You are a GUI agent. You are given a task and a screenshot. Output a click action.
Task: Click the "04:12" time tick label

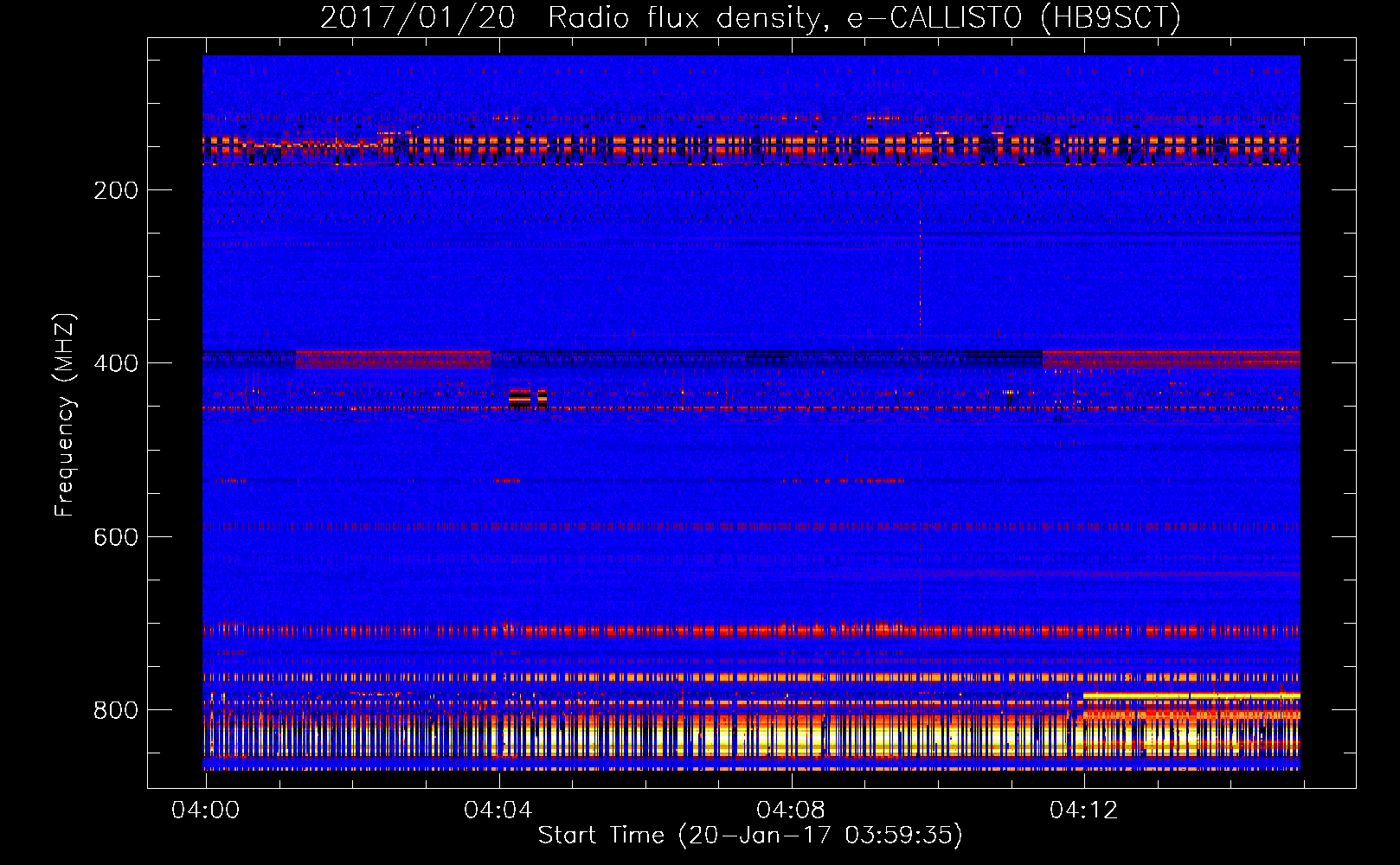1083,810
